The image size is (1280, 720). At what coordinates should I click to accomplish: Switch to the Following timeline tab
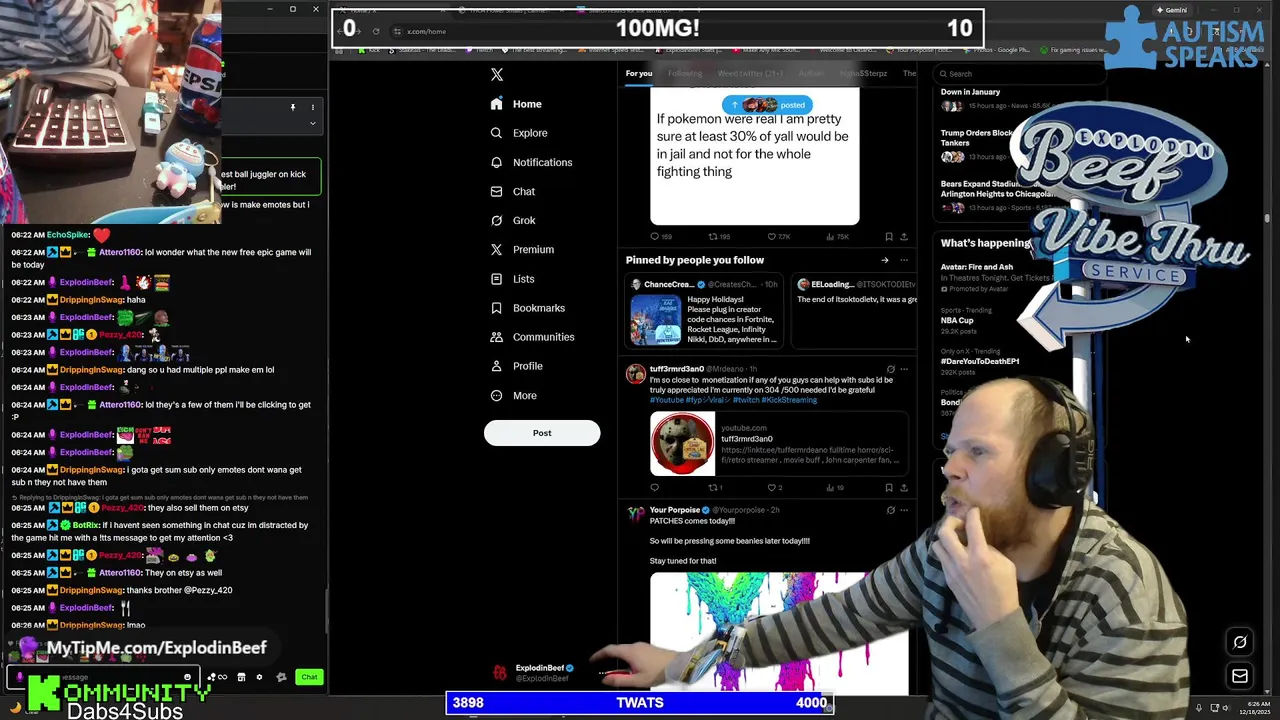point(685,73)
